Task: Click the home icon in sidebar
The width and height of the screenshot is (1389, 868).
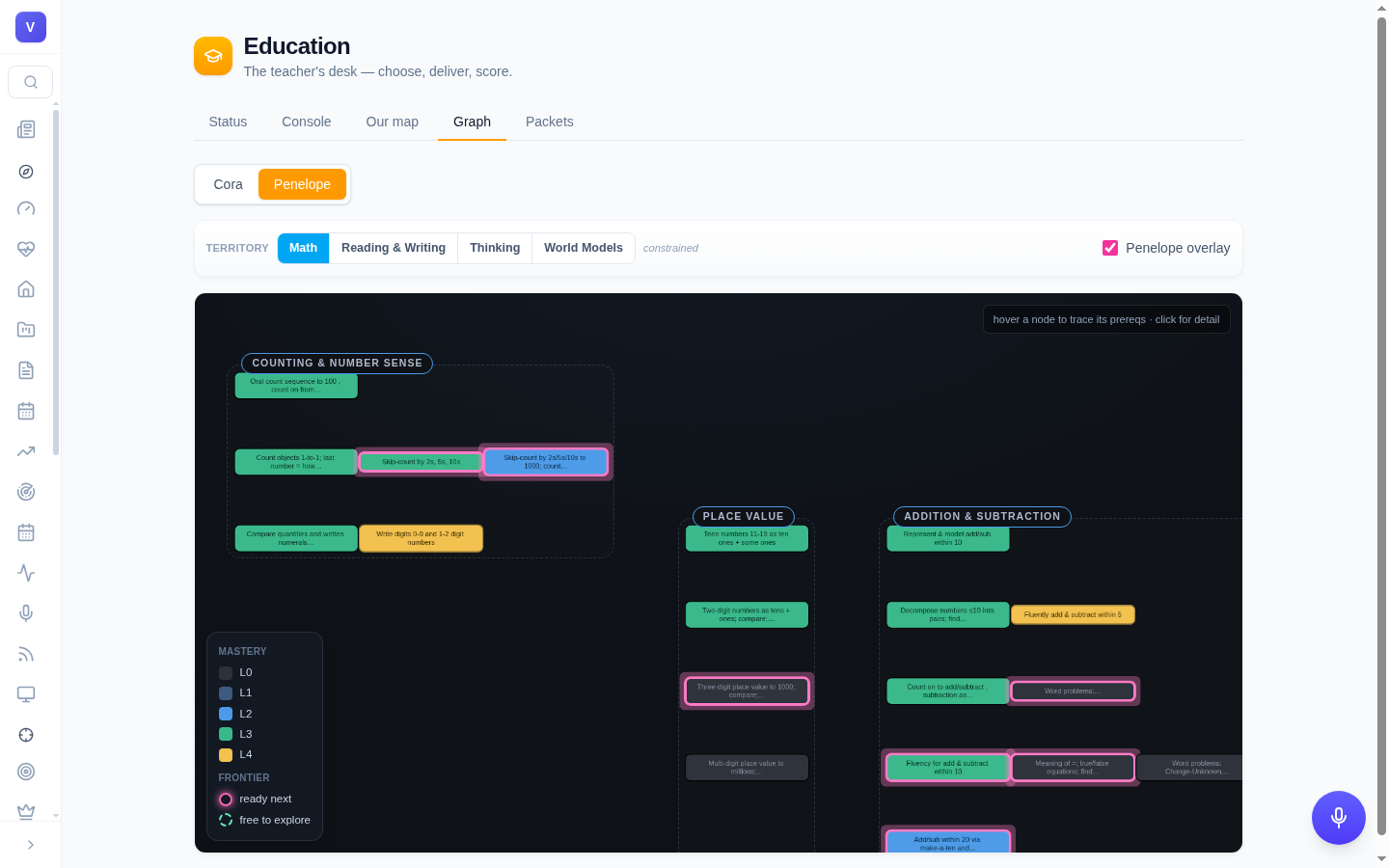Action: click(26, 289)
